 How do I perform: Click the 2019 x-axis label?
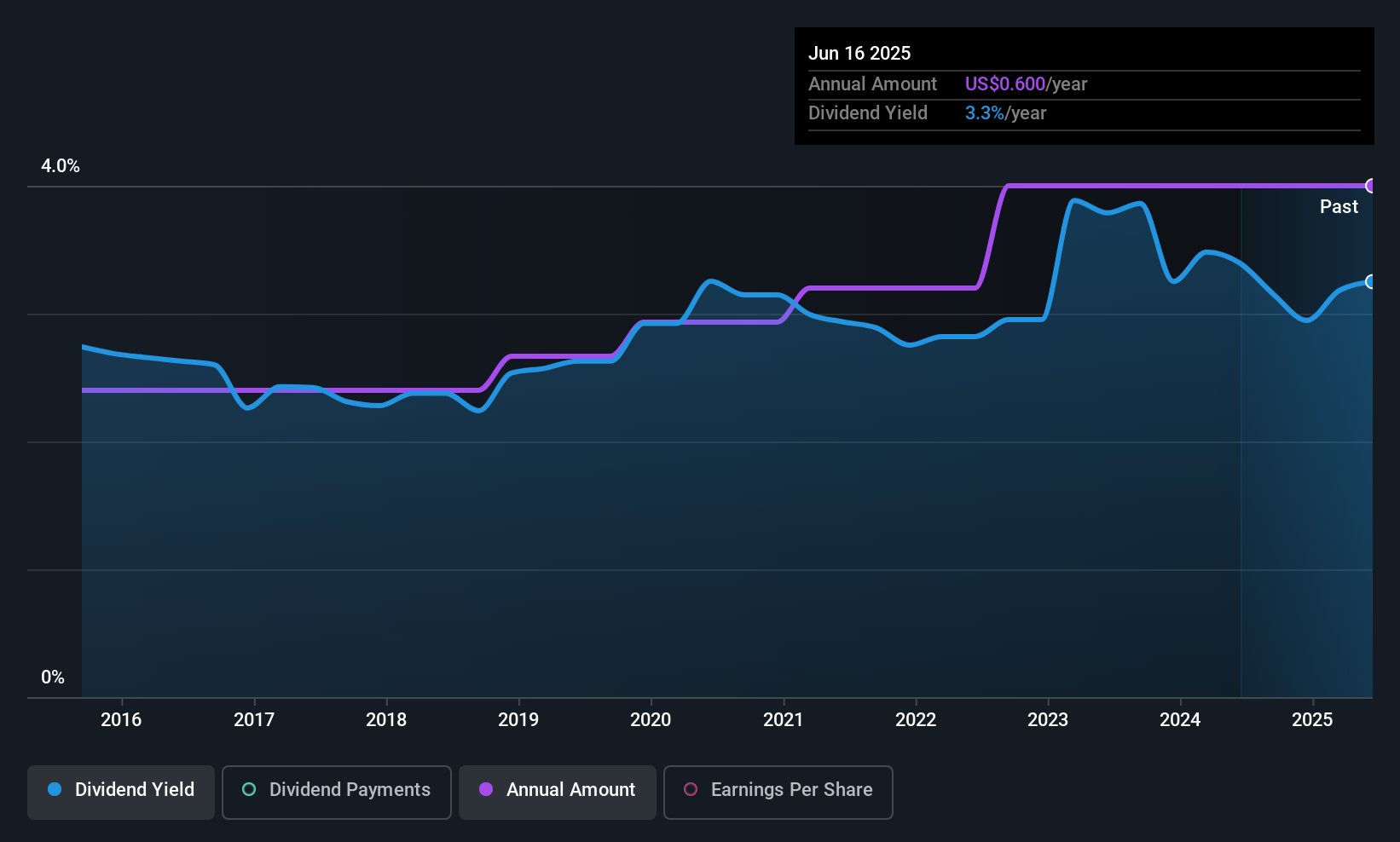point(518,719)
